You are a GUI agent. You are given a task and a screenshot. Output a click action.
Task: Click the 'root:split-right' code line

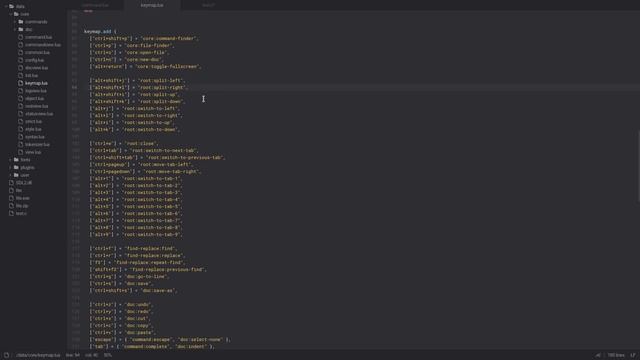138,87
